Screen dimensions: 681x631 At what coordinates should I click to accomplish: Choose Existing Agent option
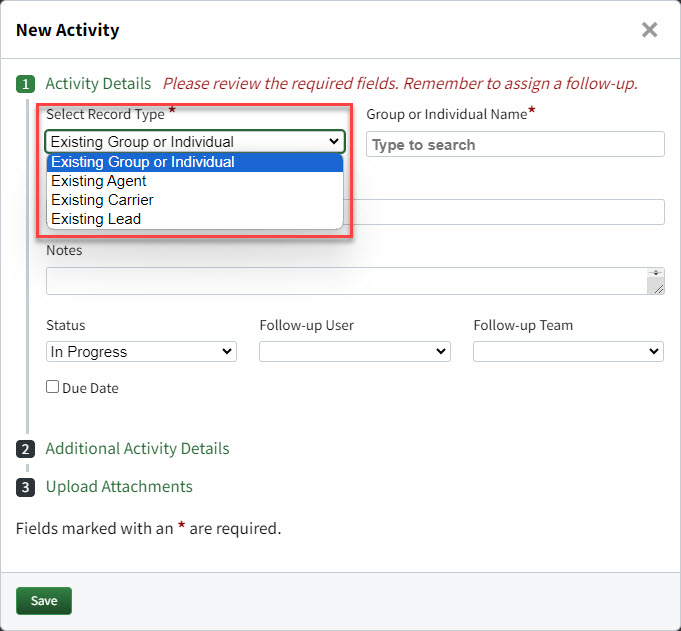(195, 181)
